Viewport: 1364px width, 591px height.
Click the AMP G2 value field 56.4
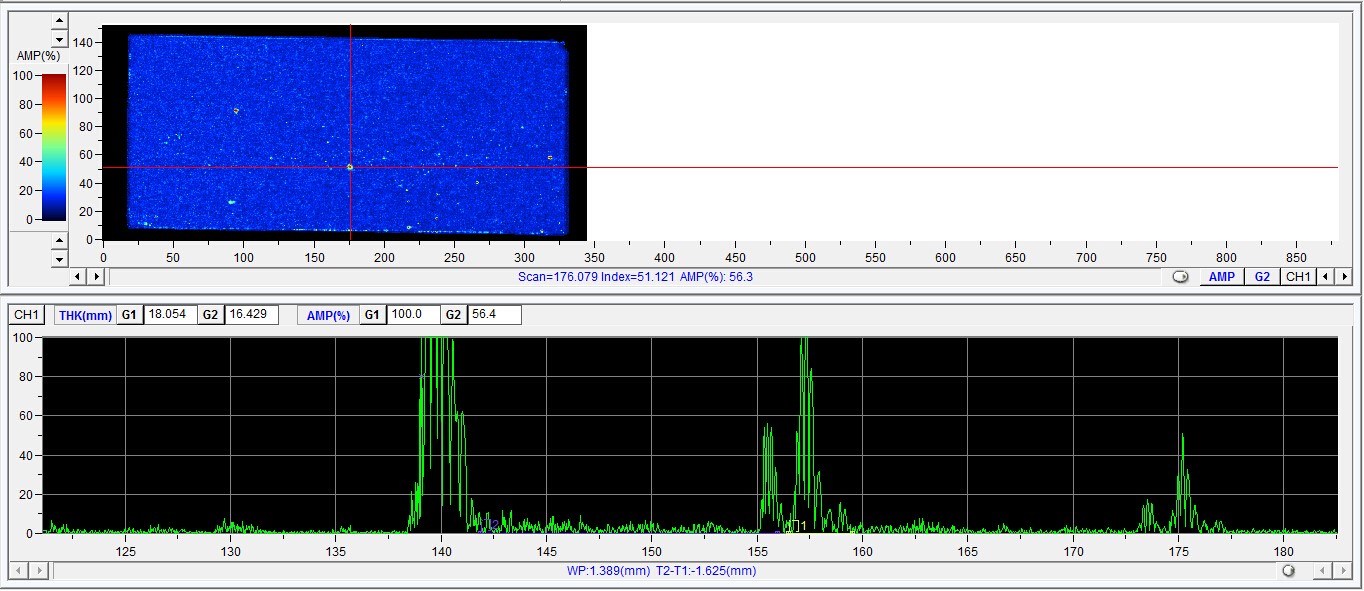pyautogui.click(x=493, y=316)
